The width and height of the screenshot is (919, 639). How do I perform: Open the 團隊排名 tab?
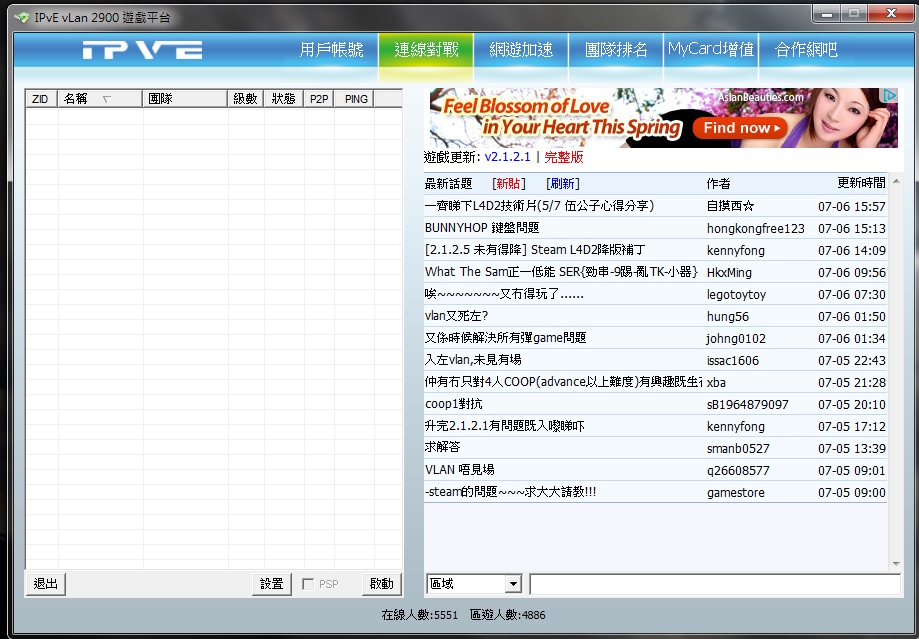(x=616, y=50)
